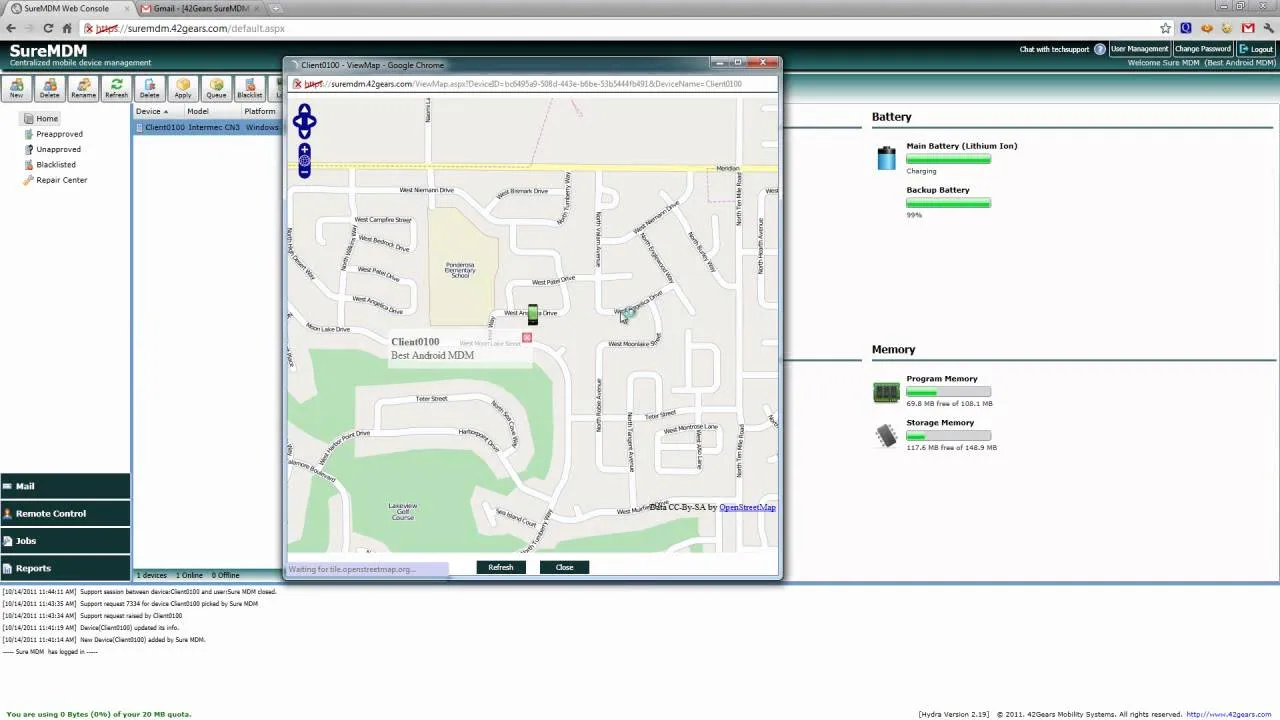
Task: Sort by the Platform column header
Action: point(260,111)
